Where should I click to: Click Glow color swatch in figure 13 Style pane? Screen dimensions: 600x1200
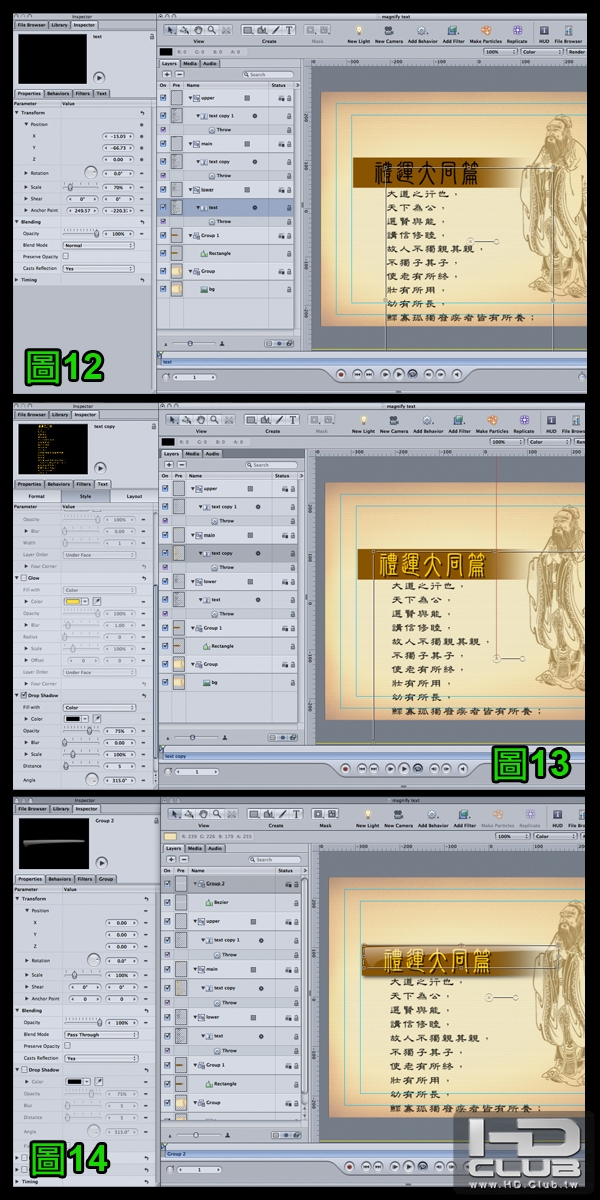(x=71, y=601)
